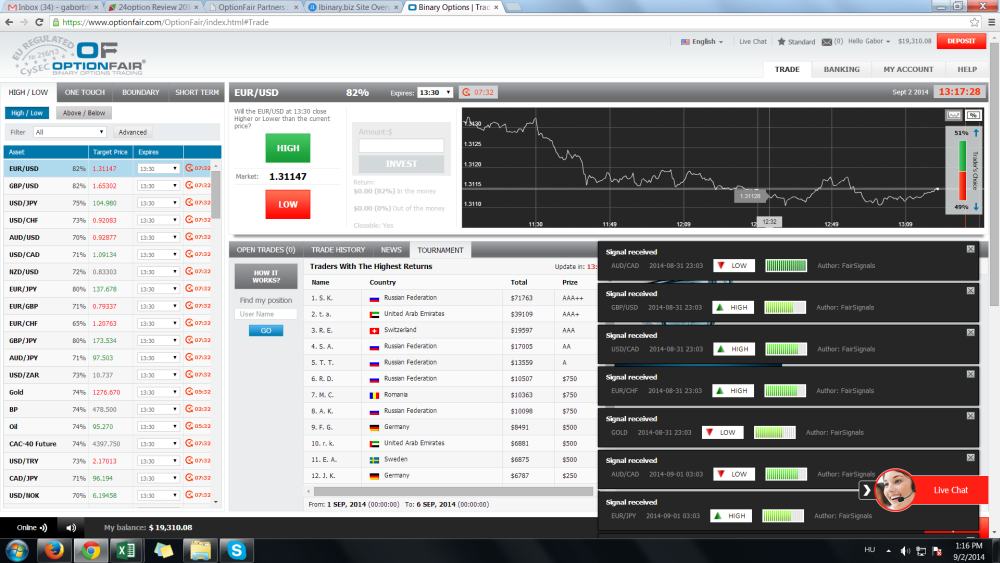Click the Live Chat link in header

click(x=753, y=41)
